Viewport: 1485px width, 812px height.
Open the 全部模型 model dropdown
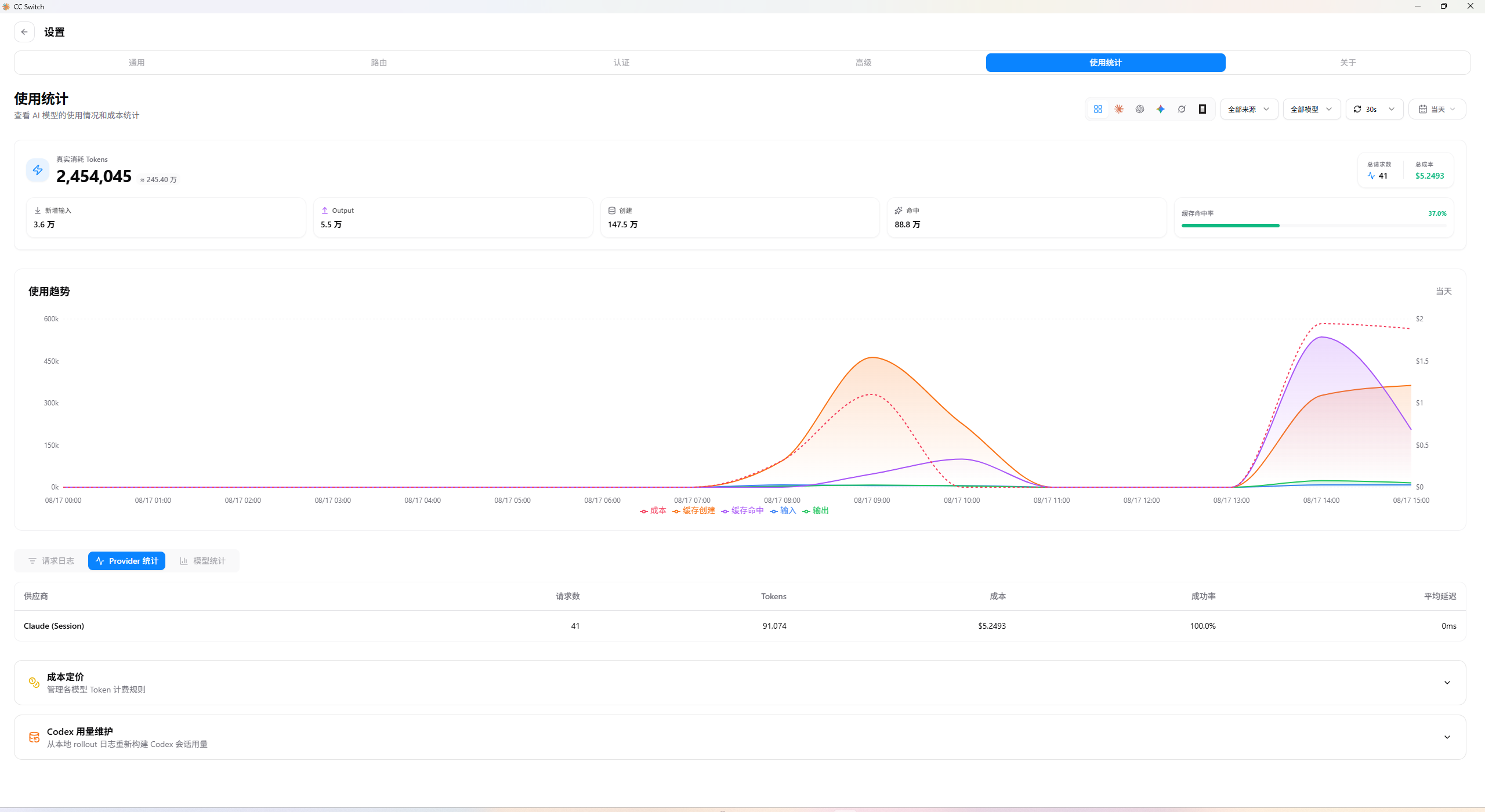(x=1312, y=109)
